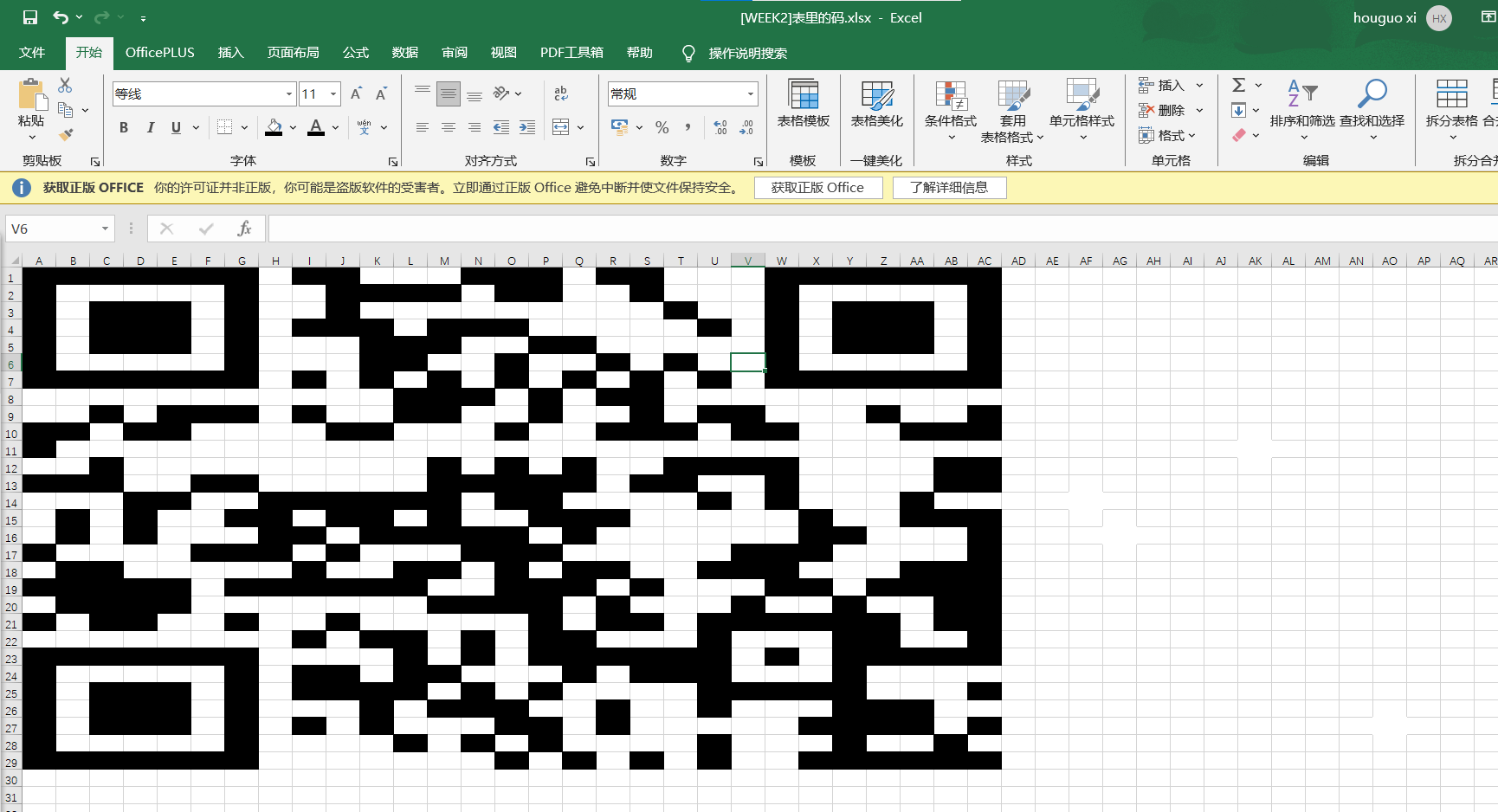Switch to the OfficePLUS tab
Image resolution: width=1498 pixels, height=812 pixels.
tap(160, 53)
